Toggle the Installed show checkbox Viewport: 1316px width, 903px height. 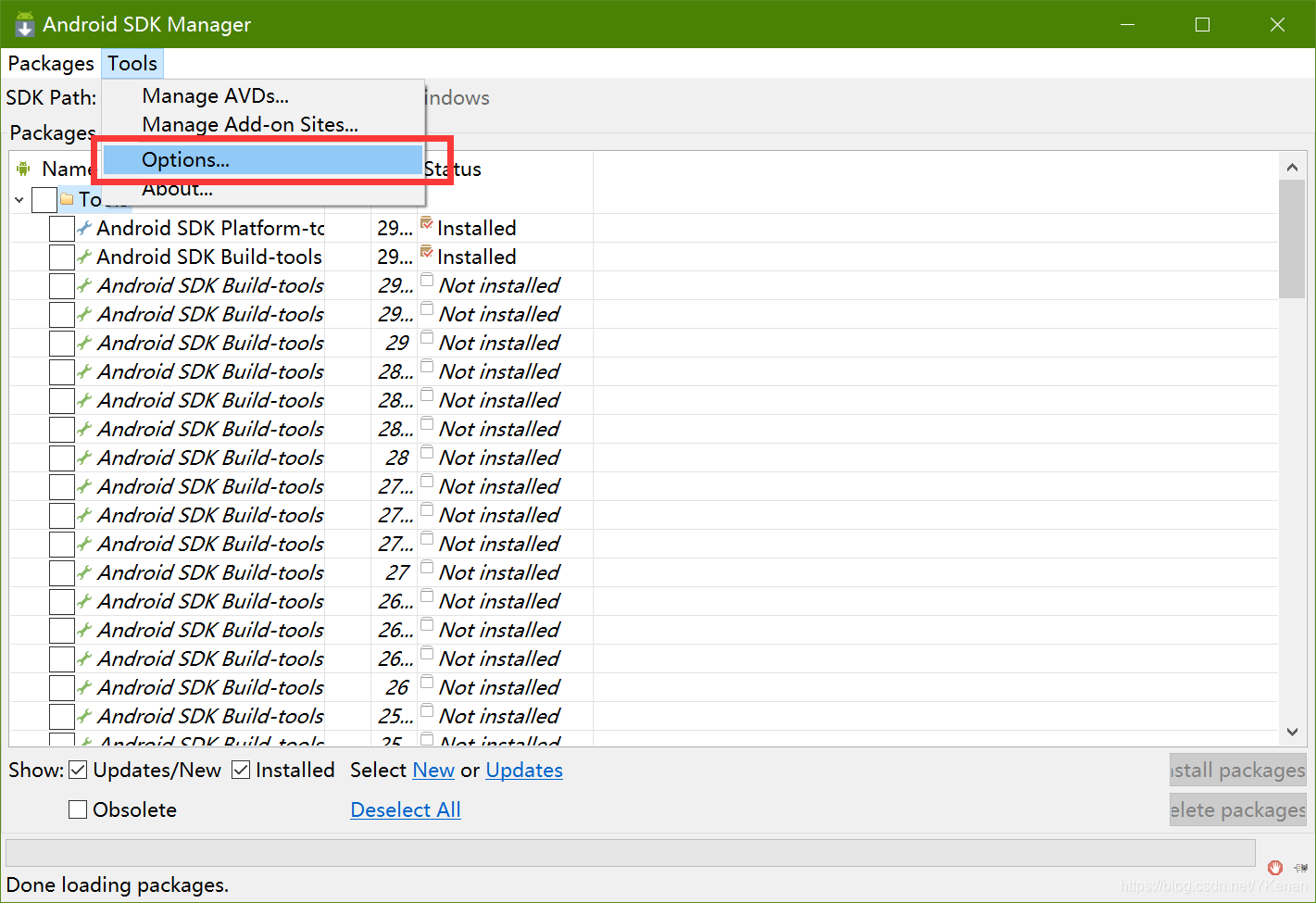pos(241,770)
